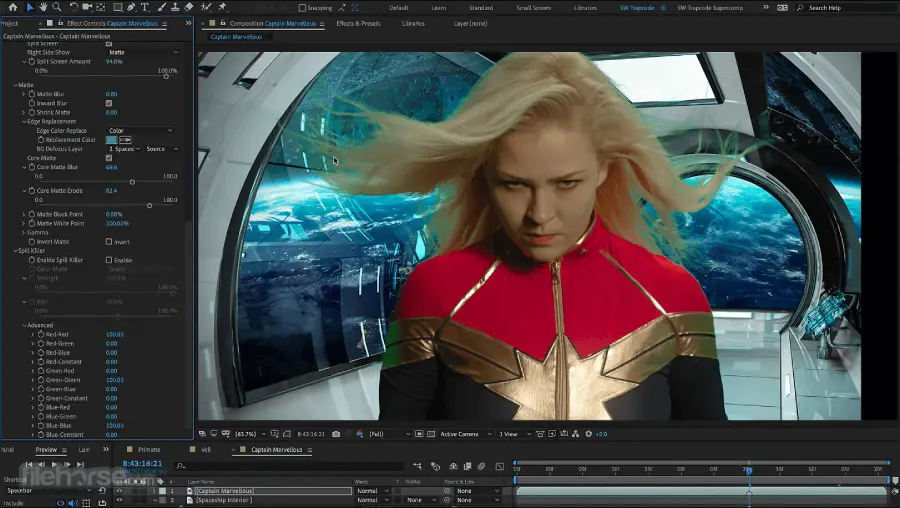Image resolution: width=900 pixels, height=508 pixels.
Task: Uncheck the Inward Blur checkbox
Action: pyautogui.click(x=109, y=103)
